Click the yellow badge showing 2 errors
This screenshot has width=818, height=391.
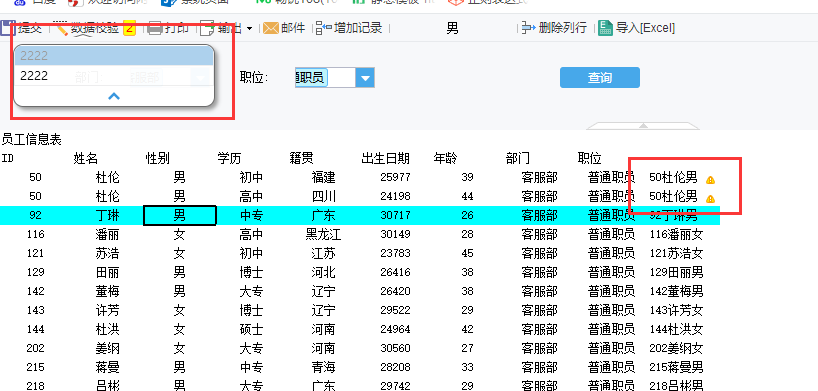[129, 28]
